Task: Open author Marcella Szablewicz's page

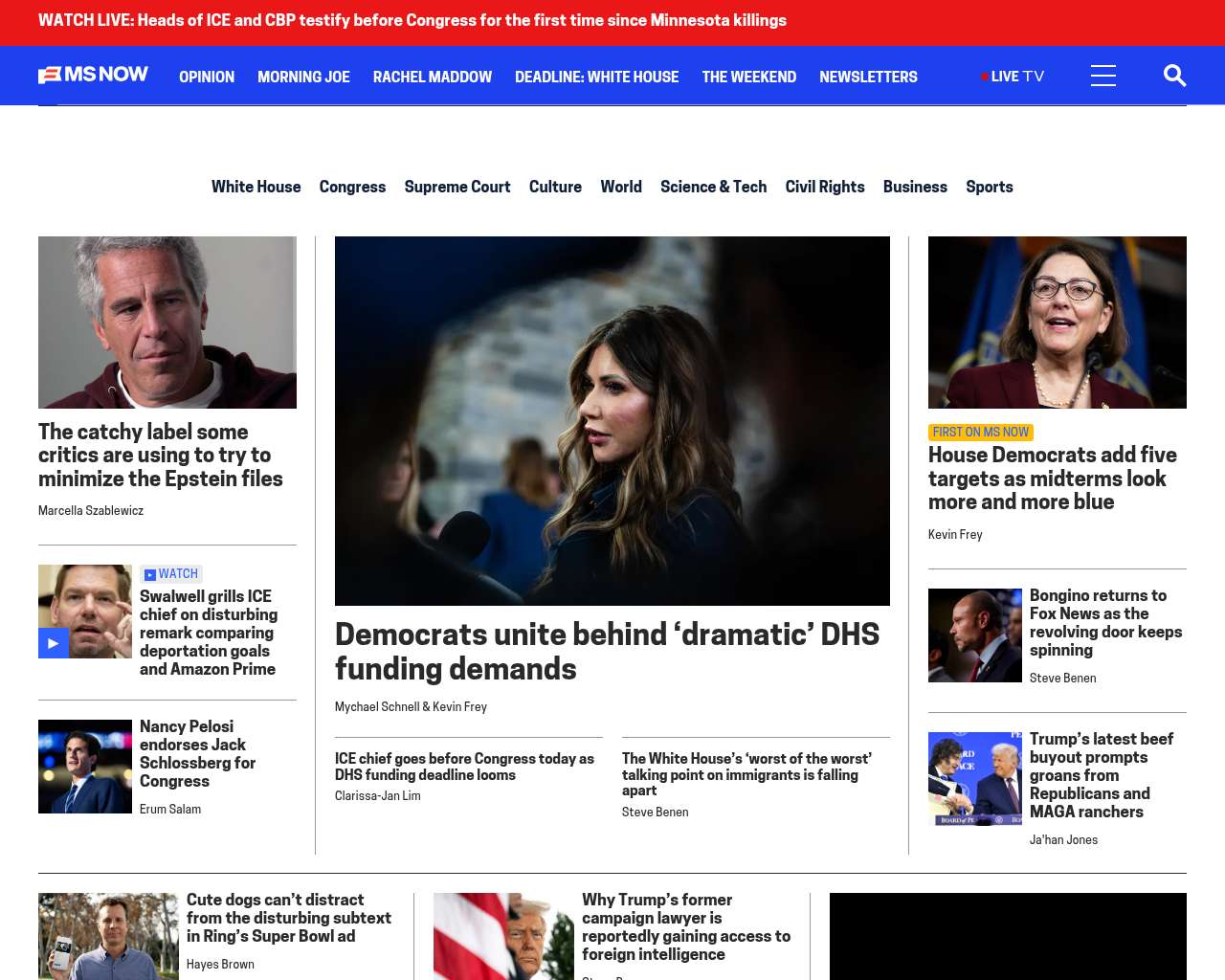Action: click(91, 511)
